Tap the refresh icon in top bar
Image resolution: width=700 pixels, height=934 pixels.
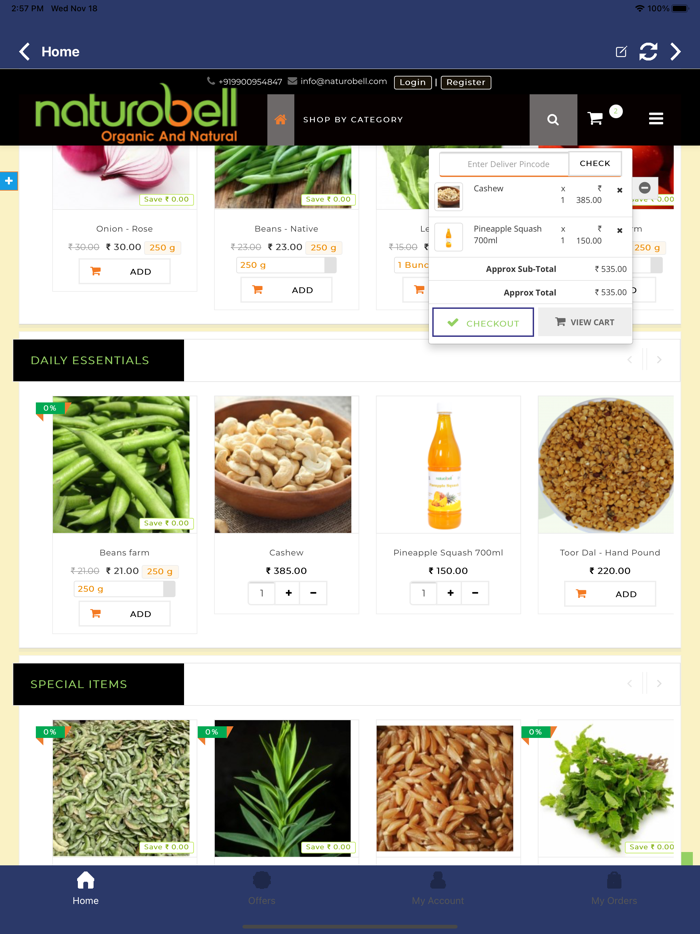pyautogui.click(x=648, y=52)
